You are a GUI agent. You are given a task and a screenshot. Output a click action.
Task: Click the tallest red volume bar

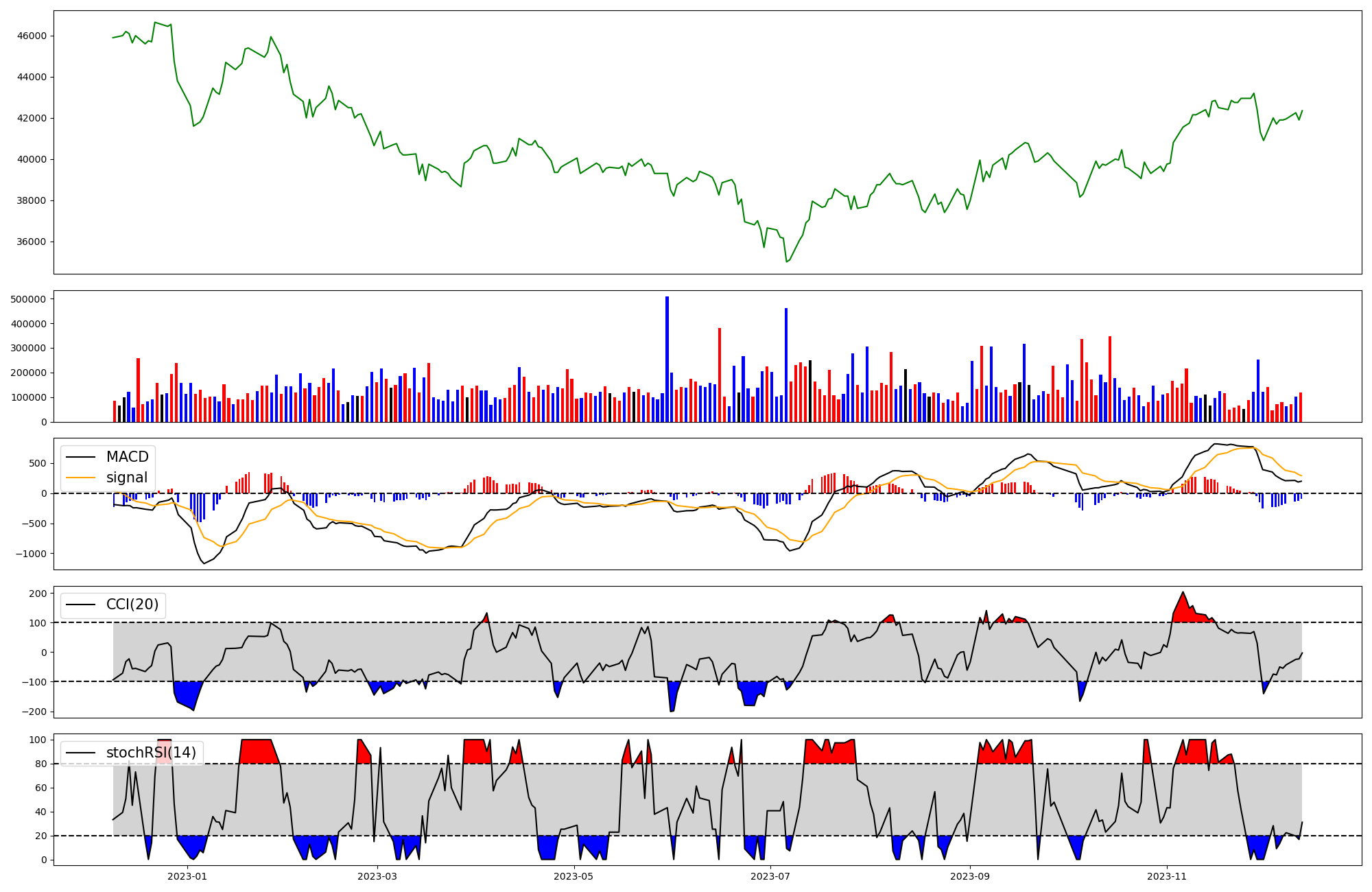pyautogui.click(x=720, y=375)
